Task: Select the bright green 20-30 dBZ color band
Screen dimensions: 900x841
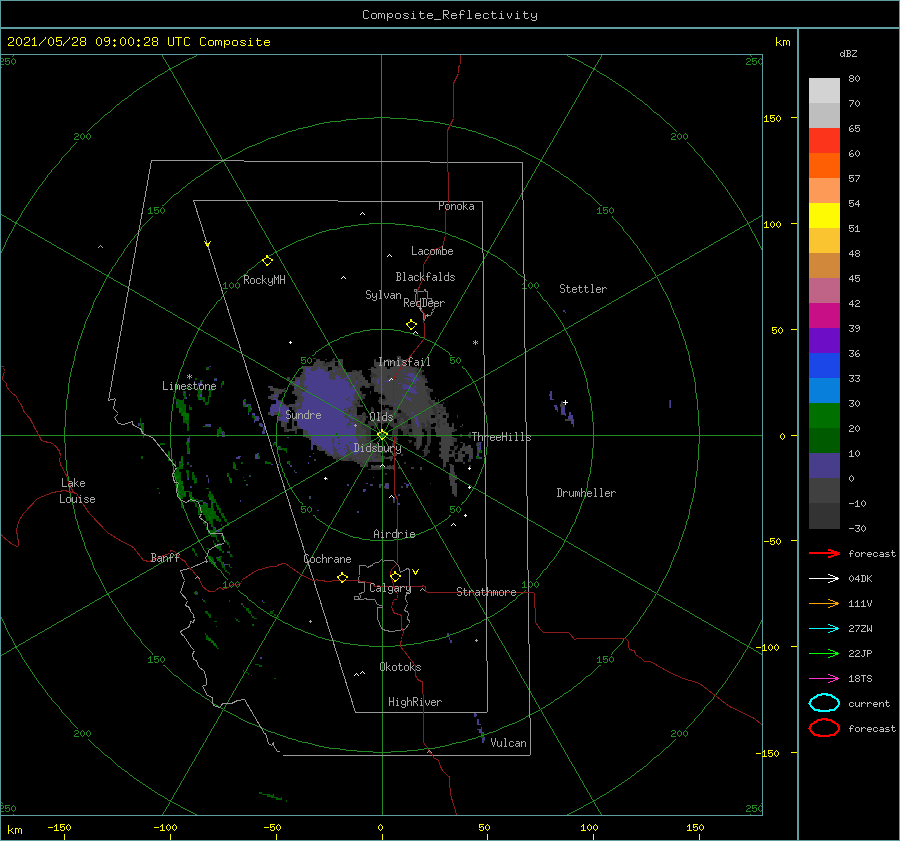Action: [824, 416]
